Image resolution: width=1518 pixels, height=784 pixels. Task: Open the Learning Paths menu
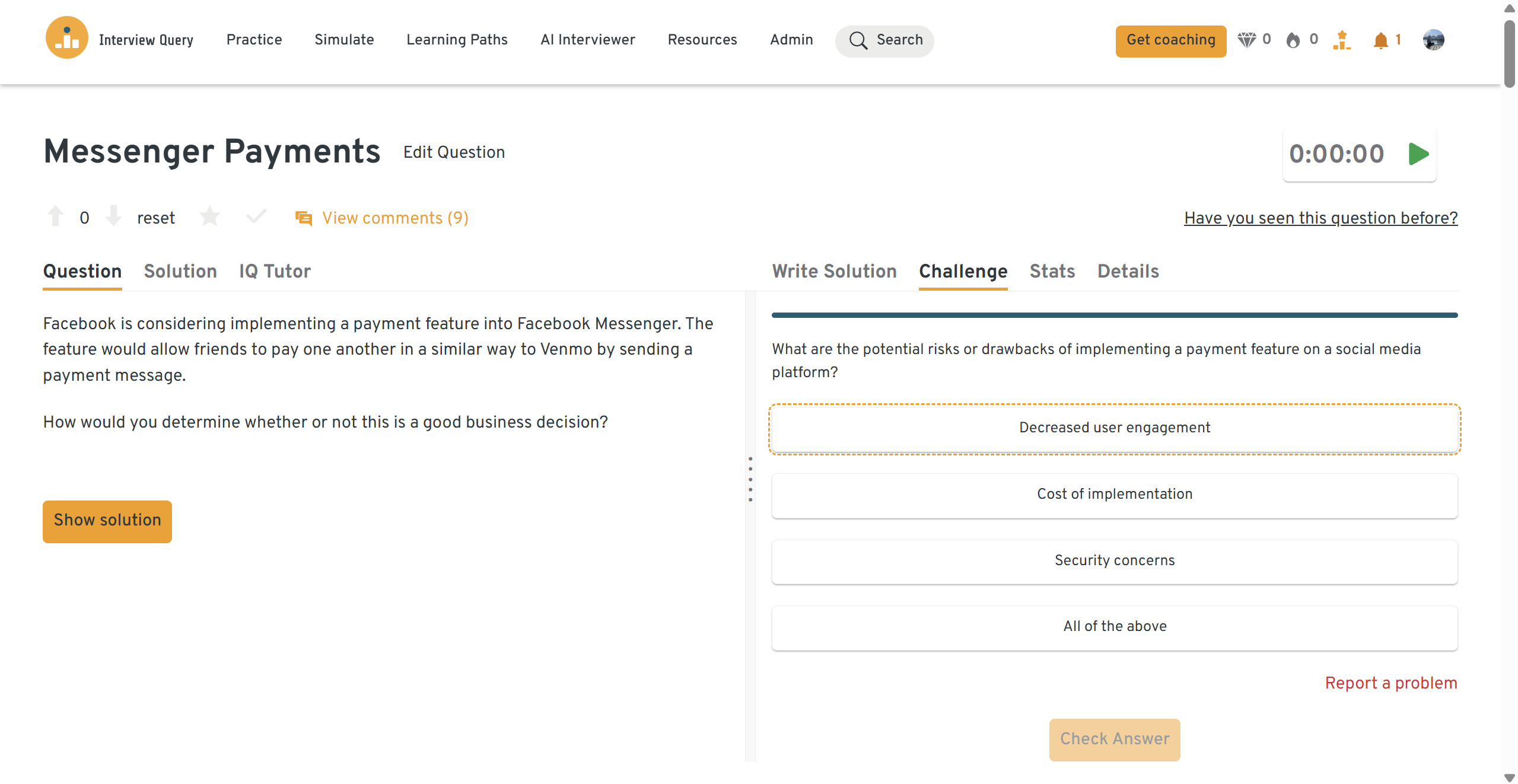457,40
